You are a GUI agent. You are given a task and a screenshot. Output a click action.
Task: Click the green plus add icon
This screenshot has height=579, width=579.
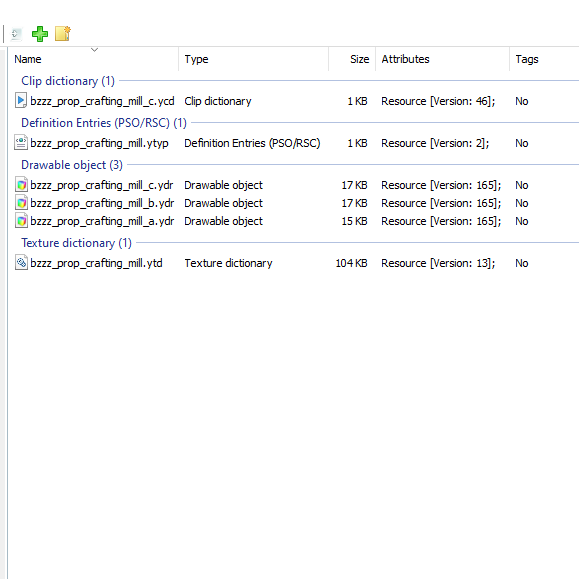point(40,34)
